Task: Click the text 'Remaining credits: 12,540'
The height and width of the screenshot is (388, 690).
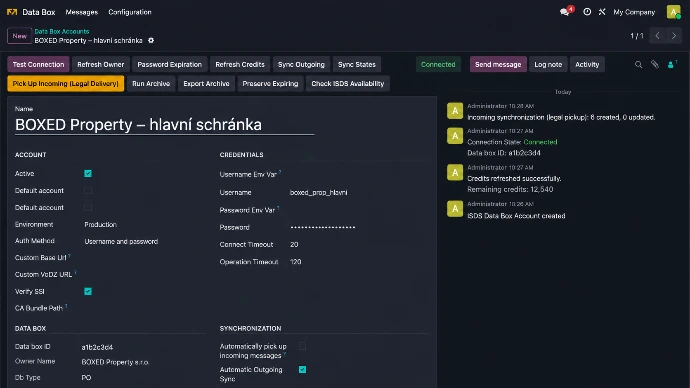Action: coord(510,189)
